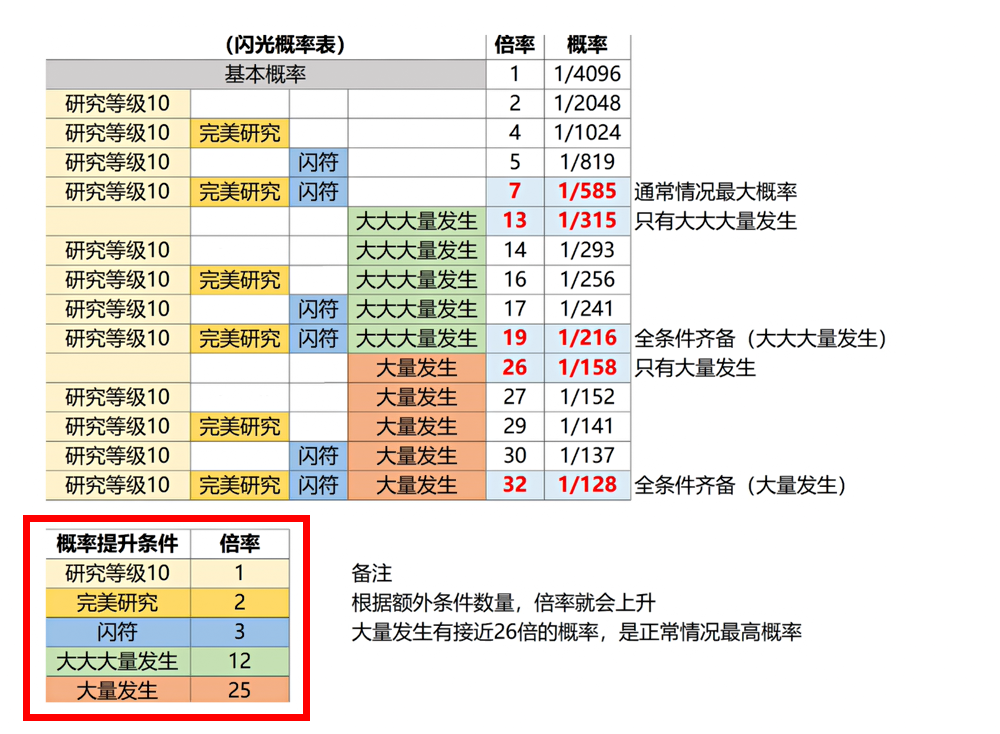Click the 1/2048 probability cell
The image size is (1000, 734).
coord(587,103)
